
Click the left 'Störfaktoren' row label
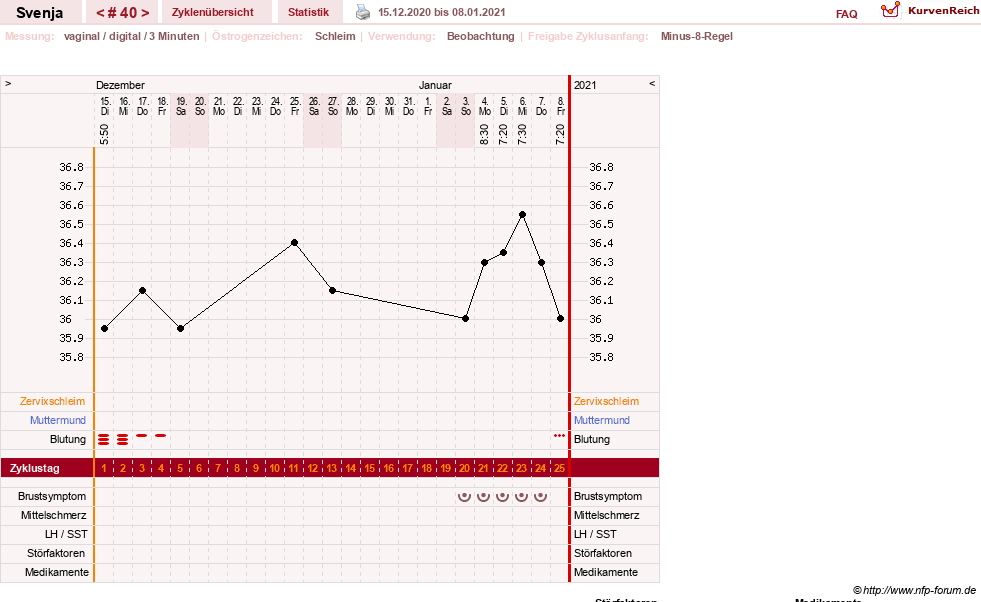(x=56, y=553)
